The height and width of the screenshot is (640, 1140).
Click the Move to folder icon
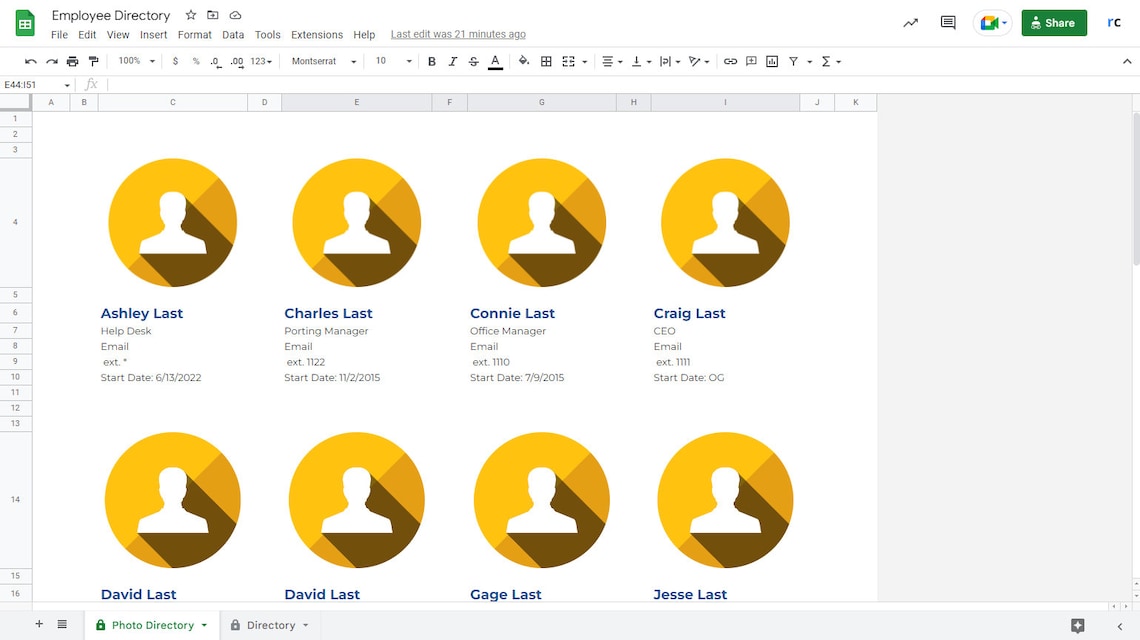[212, 15]
